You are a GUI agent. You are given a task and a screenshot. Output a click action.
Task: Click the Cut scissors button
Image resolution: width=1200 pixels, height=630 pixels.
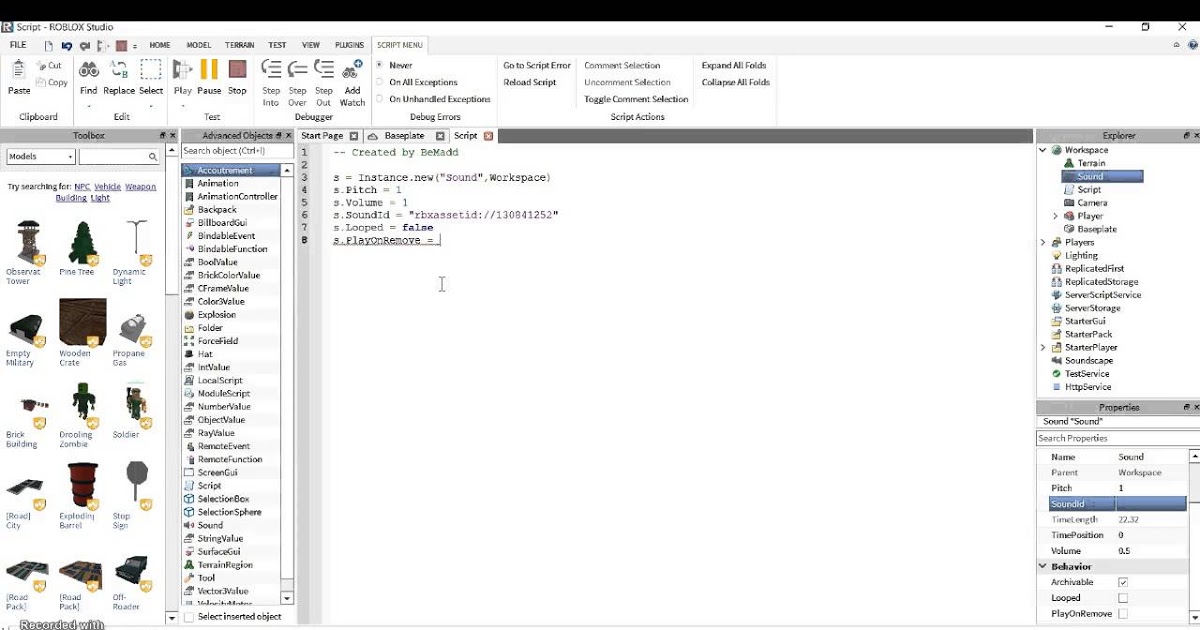pos(49,66)
